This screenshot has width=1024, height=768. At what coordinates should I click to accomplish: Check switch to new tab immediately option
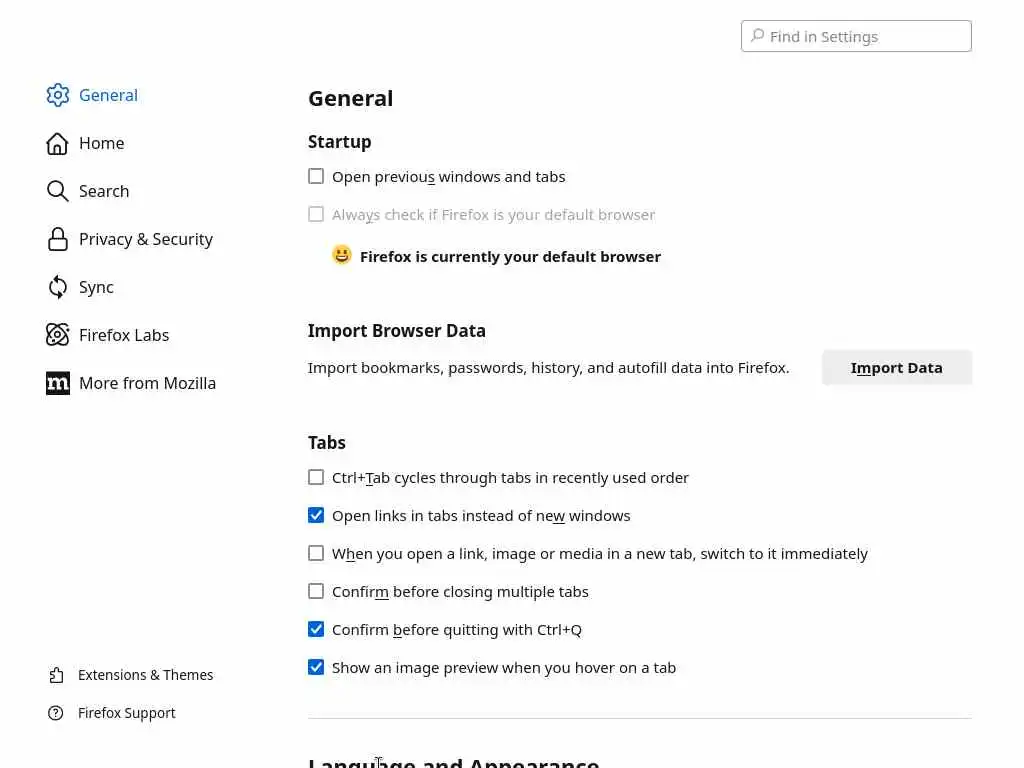coord(316,554)
